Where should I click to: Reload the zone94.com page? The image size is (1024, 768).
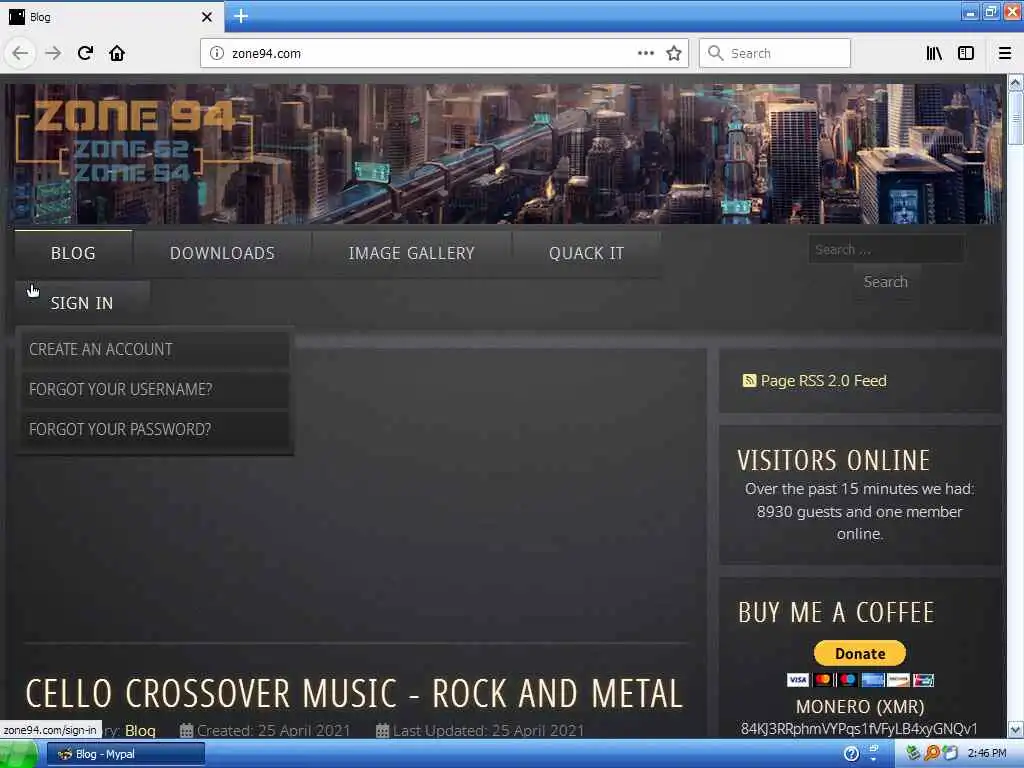[85, 53]
